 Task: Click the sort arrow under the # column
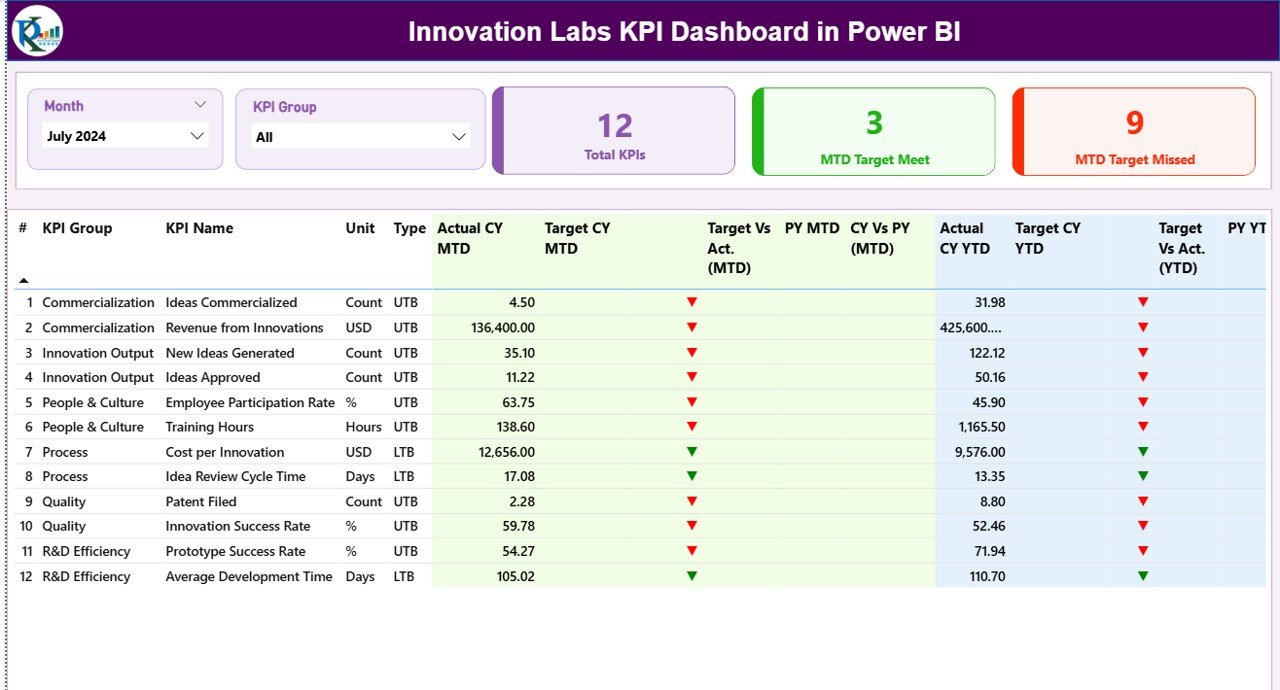pos(22,280)
